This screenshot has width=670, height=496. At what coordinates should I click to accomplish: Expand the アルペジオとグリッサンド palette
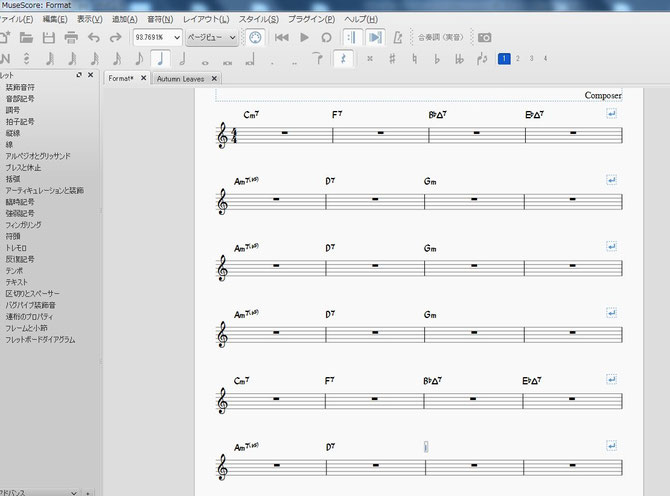(x=38, y=156)
